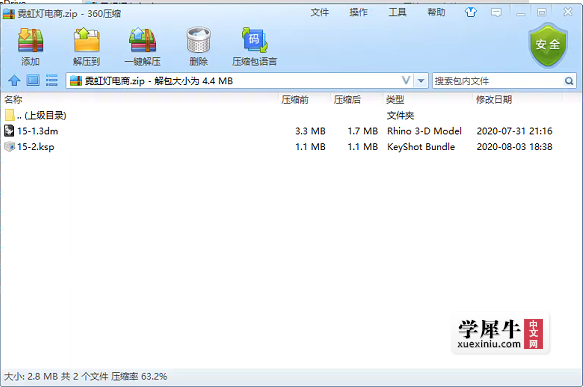Close the 360压缩 window
The height and width of the screenshot is (387, 583).
click(x=568, y=12)
